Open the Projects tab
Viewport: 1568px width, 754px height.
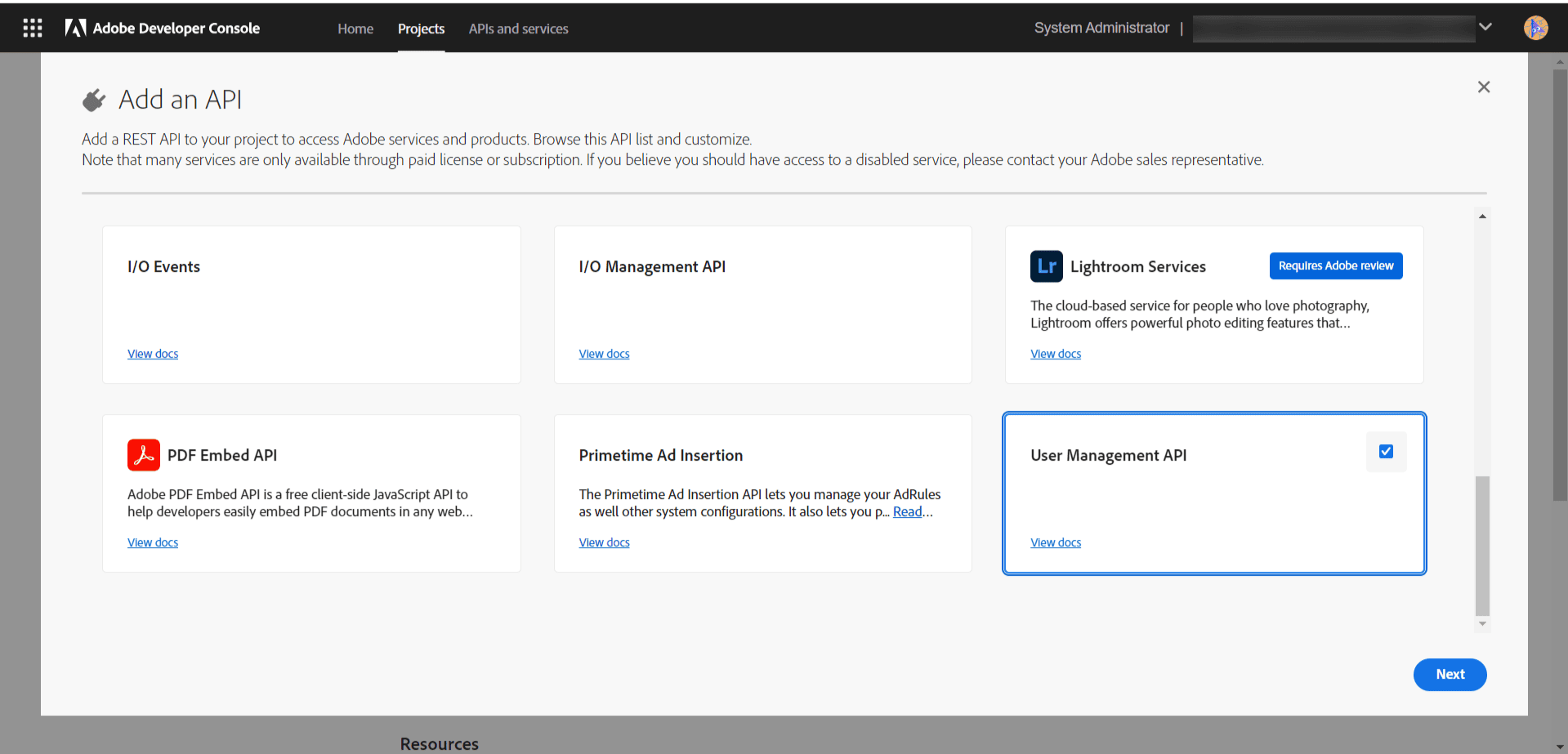point(421,29)
